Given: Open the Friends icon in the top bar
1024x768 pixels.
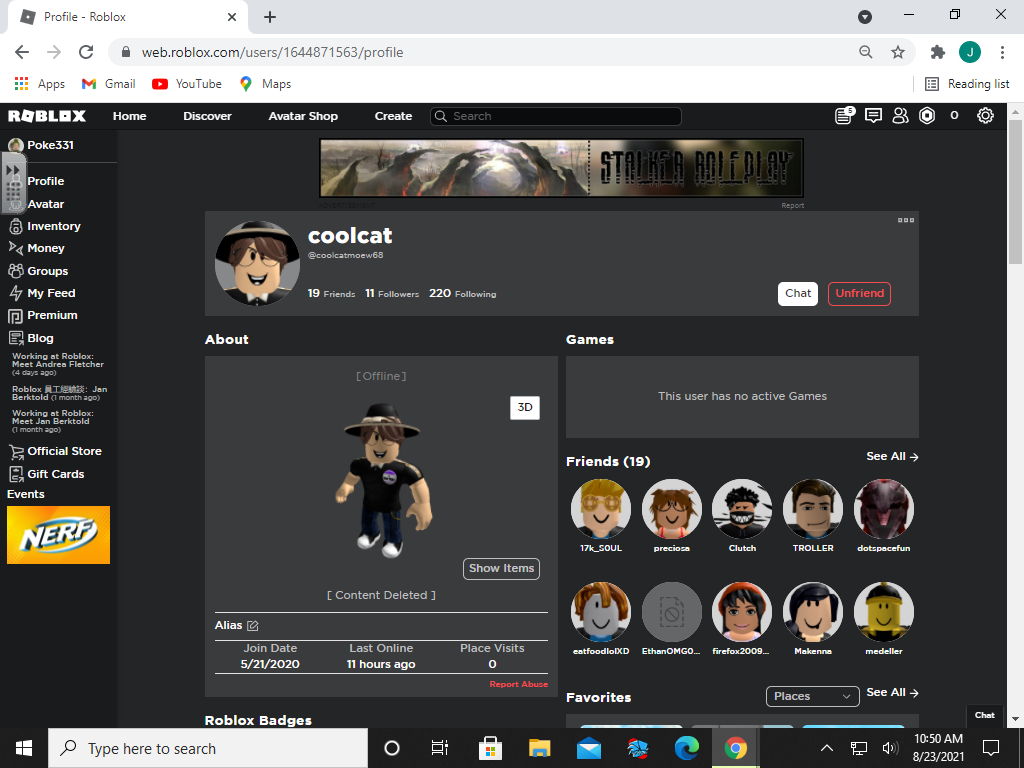Looking at the screenshot, I should click(900, 116).
